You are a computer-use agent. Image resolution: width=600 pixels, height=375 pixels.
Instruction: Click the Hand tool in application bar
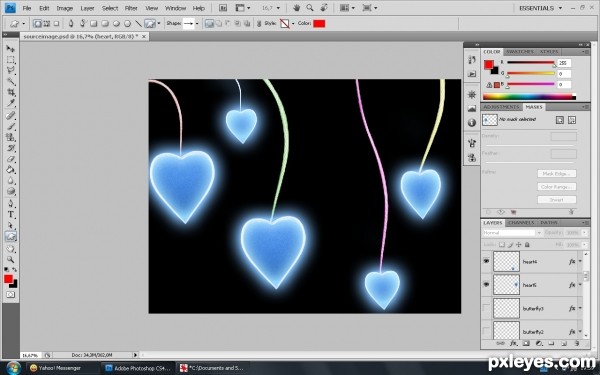pos(296,8)
